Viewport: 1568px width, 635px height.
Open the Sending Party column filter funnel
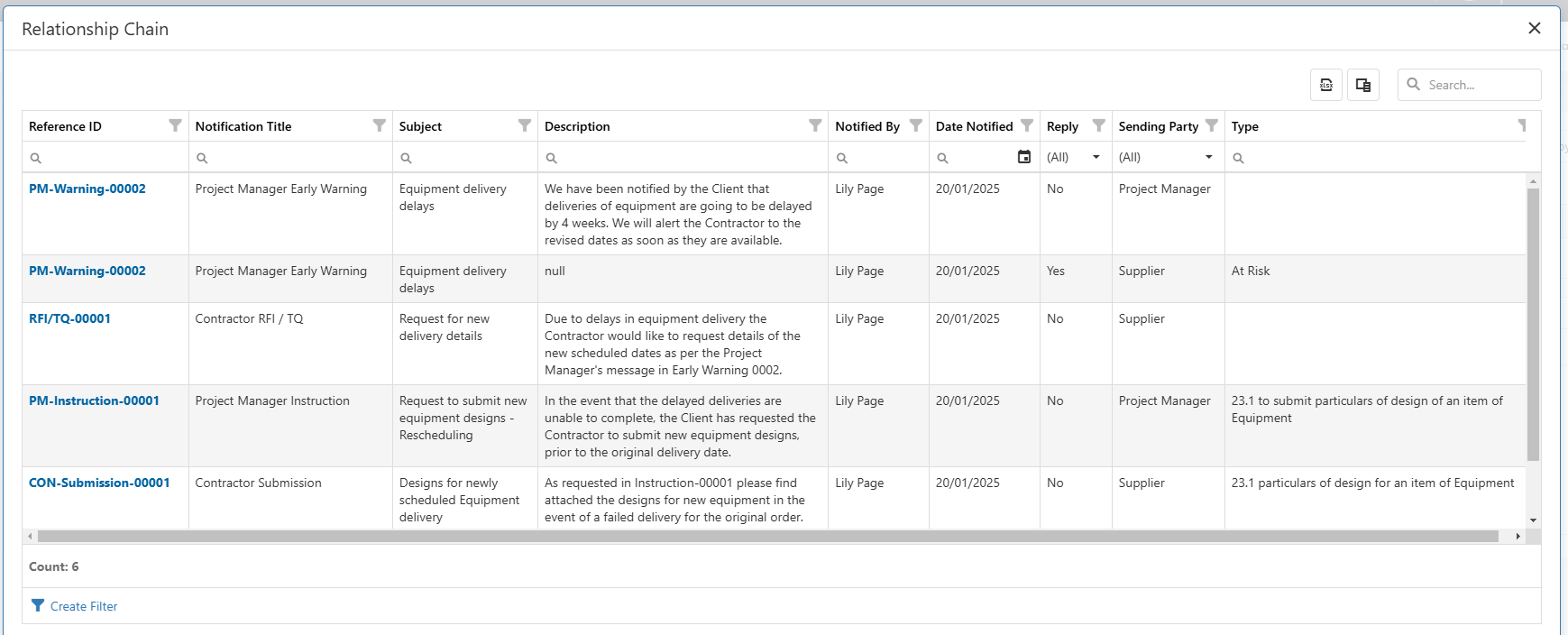[1212, 125]
